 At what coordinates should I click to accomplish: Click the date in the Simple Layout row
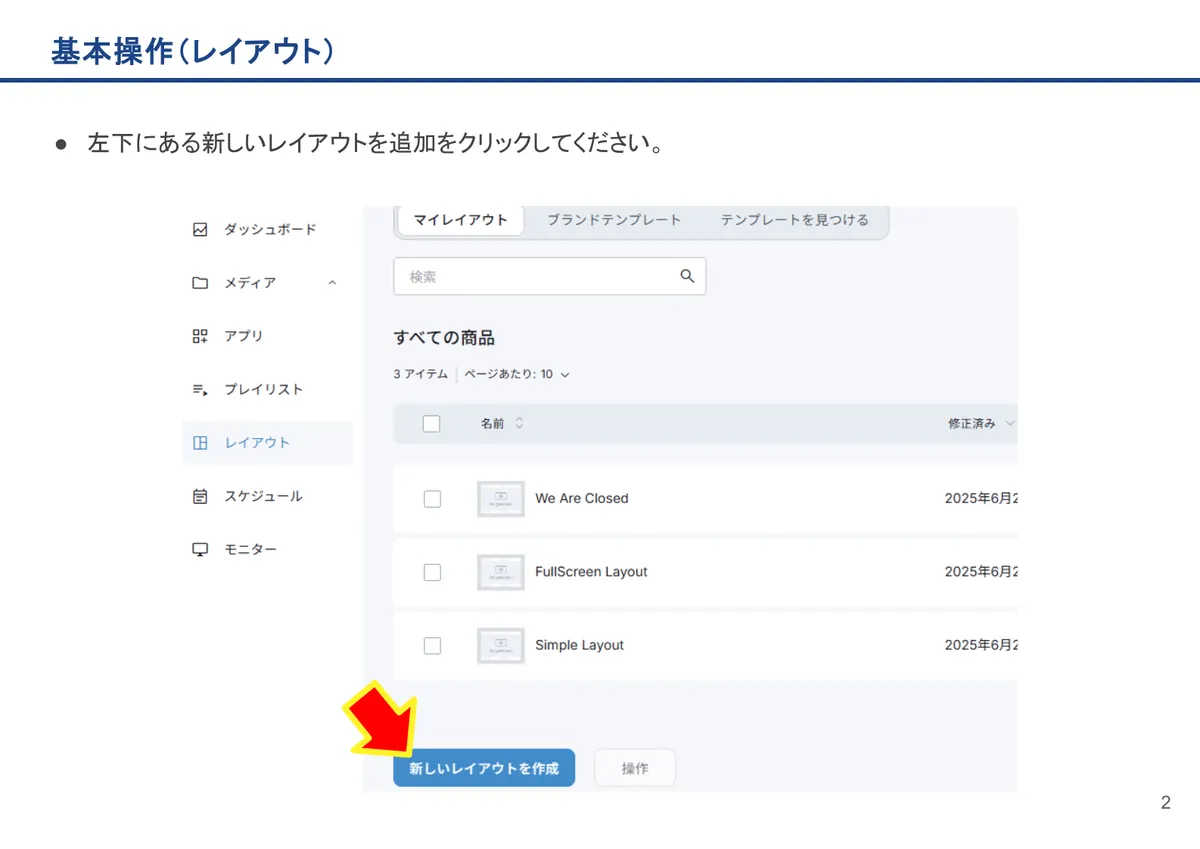[981, 645]
